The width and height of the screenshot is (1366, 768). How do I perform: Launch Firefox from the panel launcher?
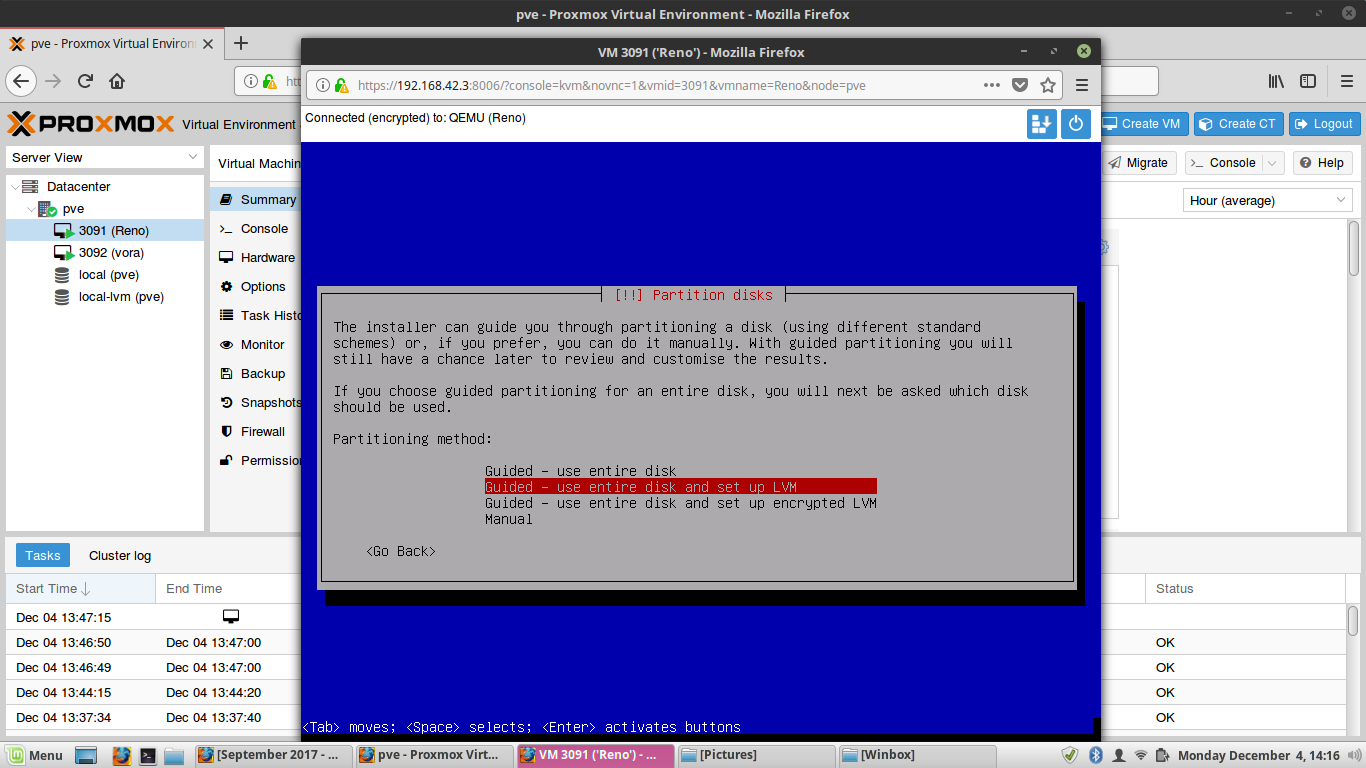click(121, 755)
